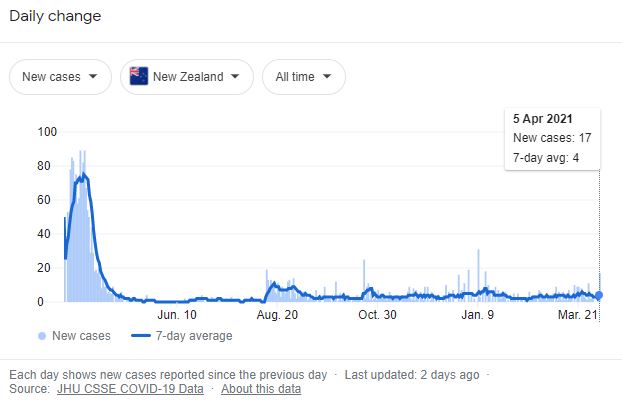Image resolution: width=622 pixels, height=402 pixels.
Task: Click the 7-day average legend line
Action: pos(144,336)
